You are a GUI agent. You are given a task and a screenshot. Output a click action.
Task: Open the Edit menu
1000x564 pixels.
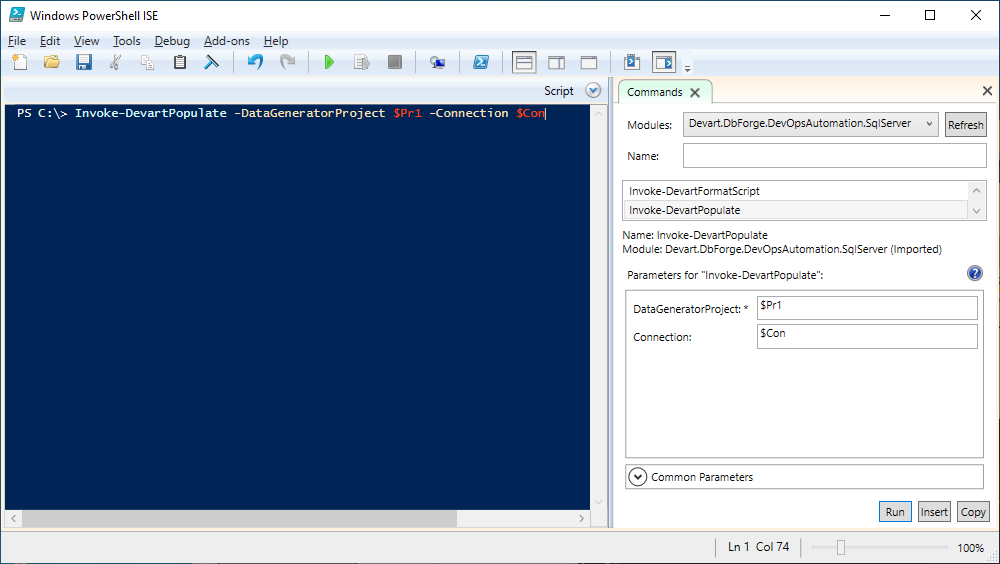tap(50, 41)
